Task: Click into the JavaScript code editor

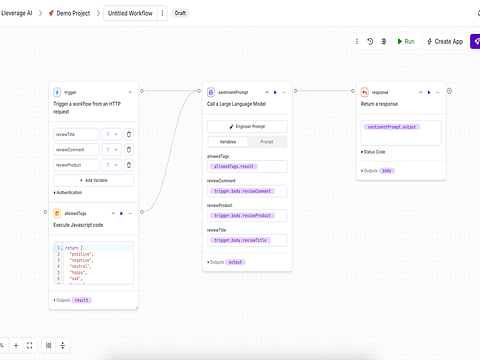Action: tap(93, 263)
